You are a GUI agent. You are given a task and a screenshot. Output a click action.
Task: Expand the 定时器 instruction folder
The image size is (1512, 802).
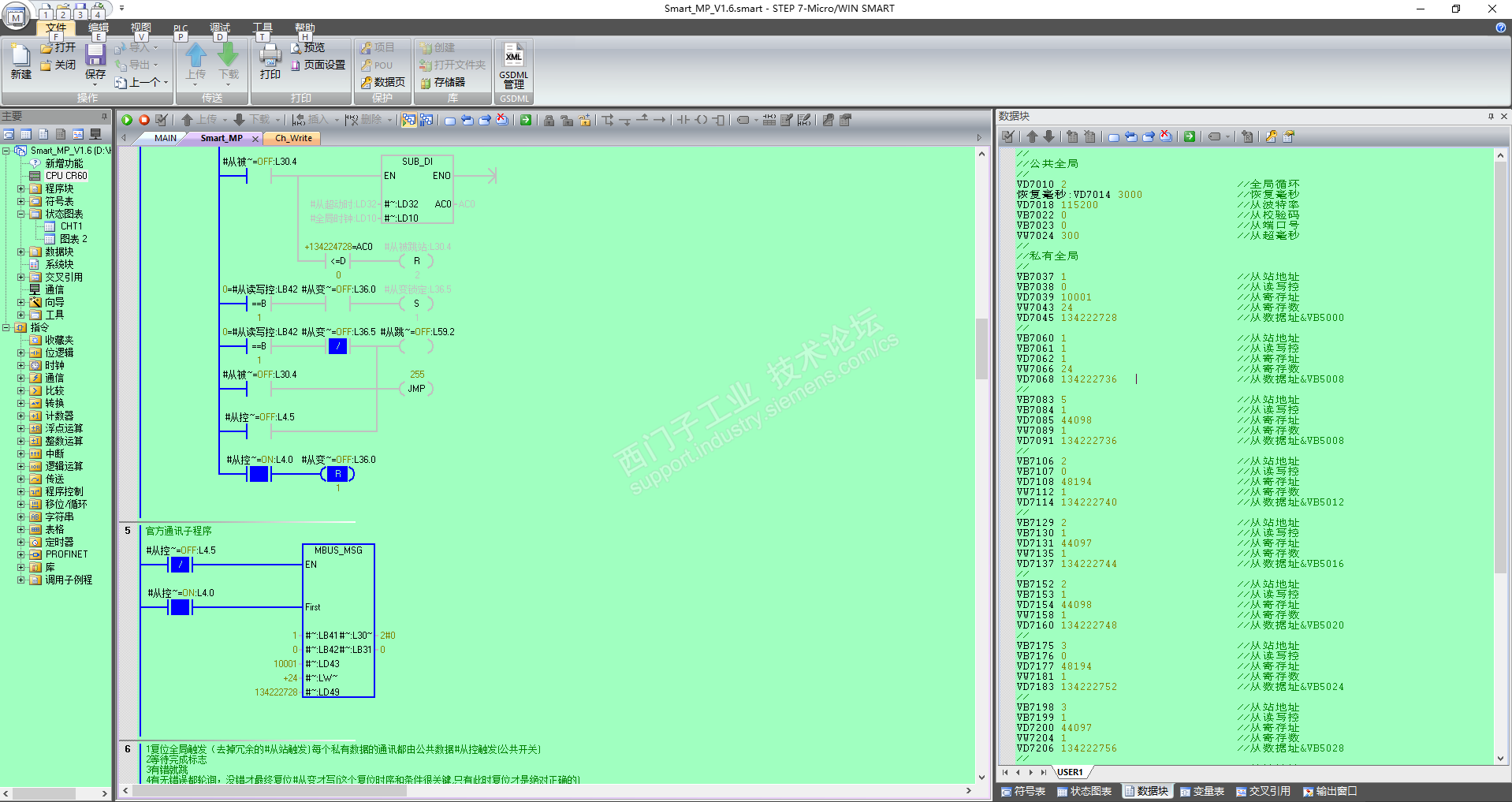pyautogui.click(x=20, y=542)
